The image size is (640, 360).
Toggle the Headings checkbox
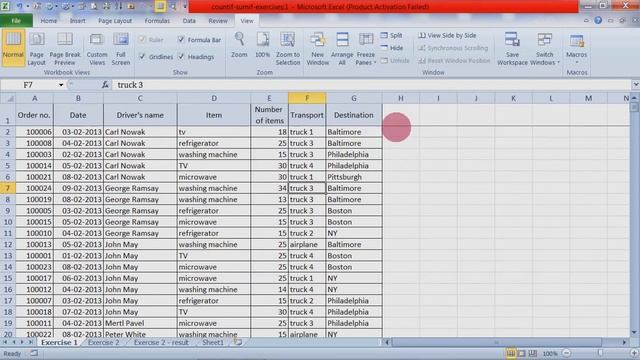pyautogui.click(x=181, y=57)
